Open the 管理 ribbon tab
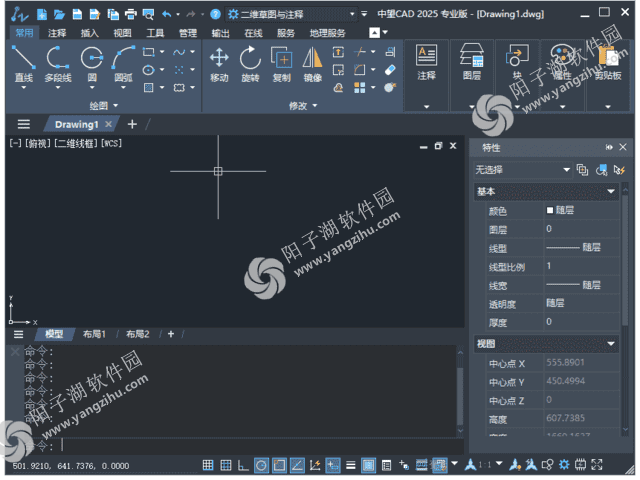Image resolution: width=640 pixels, height=480 pixels. 188,33
